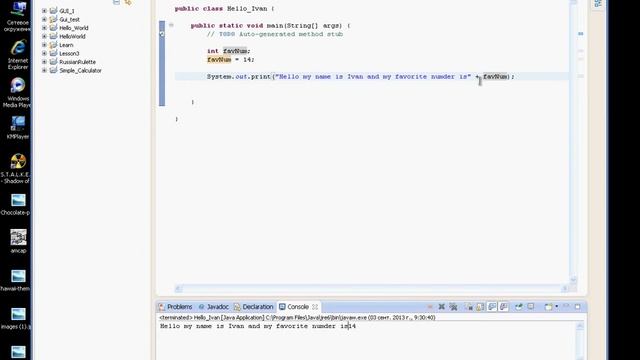Click the Open Console icon
This screenshot has height=360, width=640.
(x=548, y=307)
